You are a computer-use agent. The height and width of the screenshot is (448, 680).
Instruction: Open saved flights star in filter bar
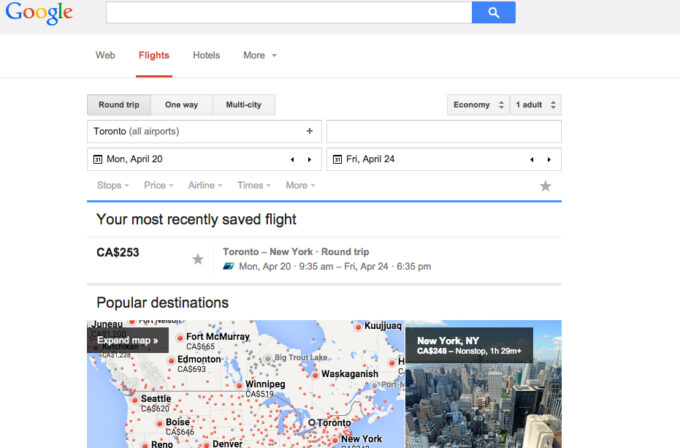click(x=545, y=186)
